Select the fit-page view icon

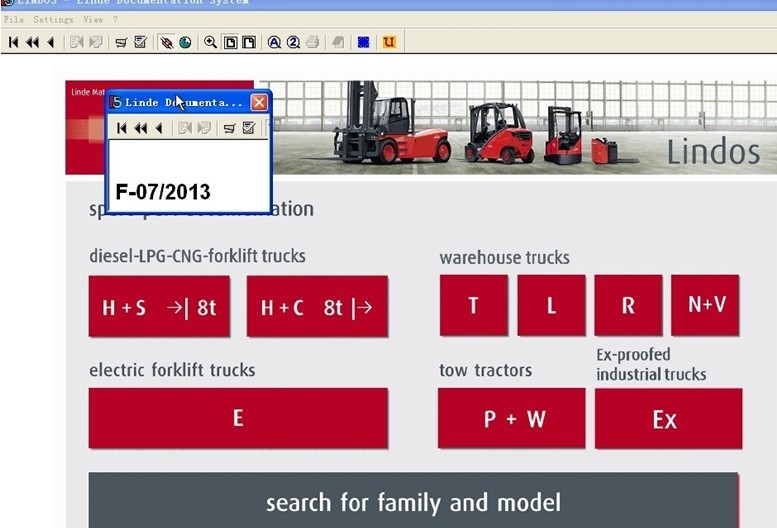tap(230, 43)
